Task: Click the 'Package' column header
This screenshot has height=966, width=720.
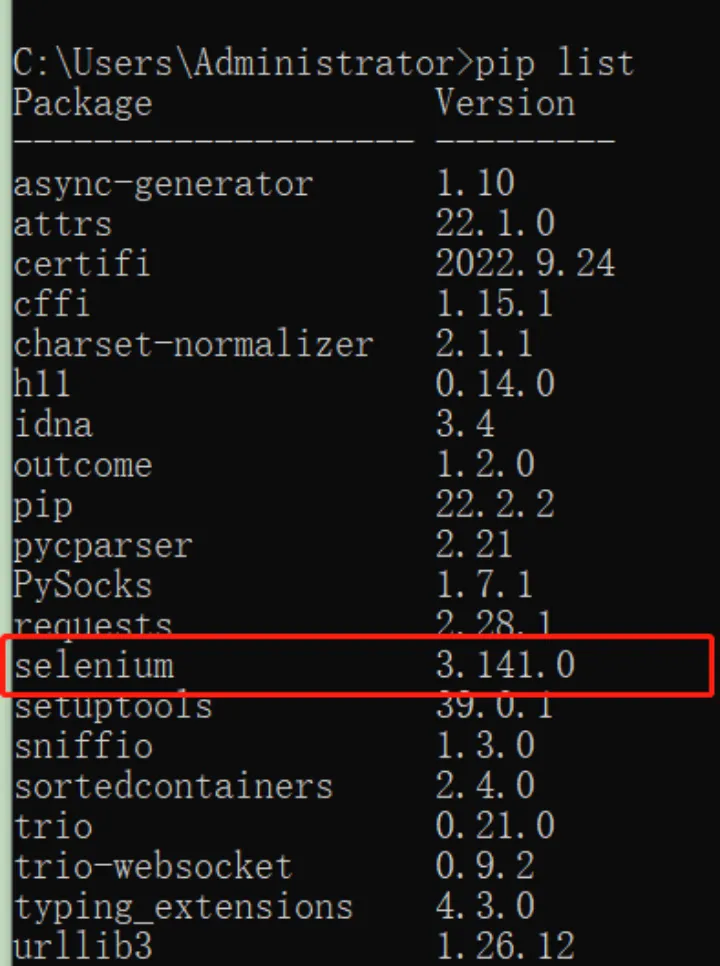Action: [x=83, y=103]
